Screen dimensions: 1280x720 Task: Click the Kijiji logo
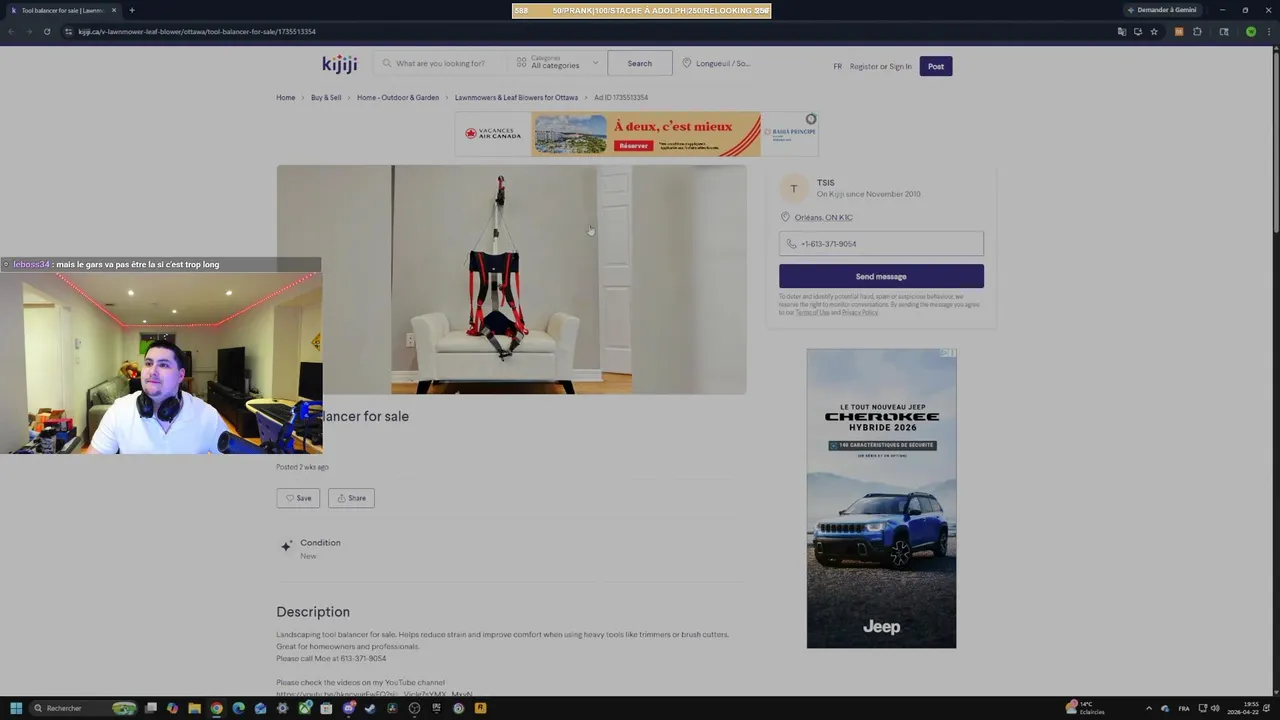[x=339, y=64]
